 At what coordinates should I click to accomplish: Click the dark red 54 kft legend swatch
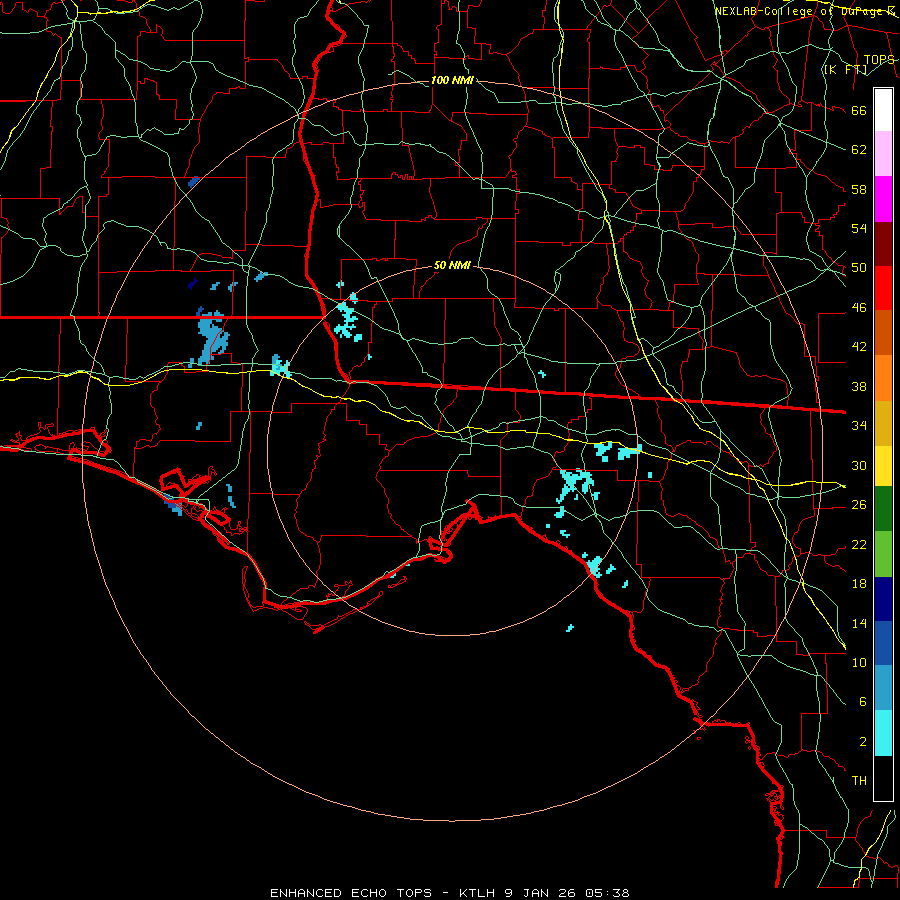pyautogui.click(x=883, y=244)
